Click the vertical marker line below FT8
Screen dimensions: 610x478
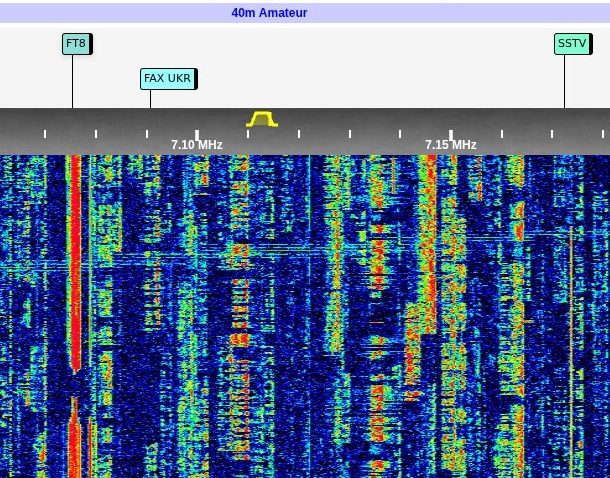pos(72,82)
